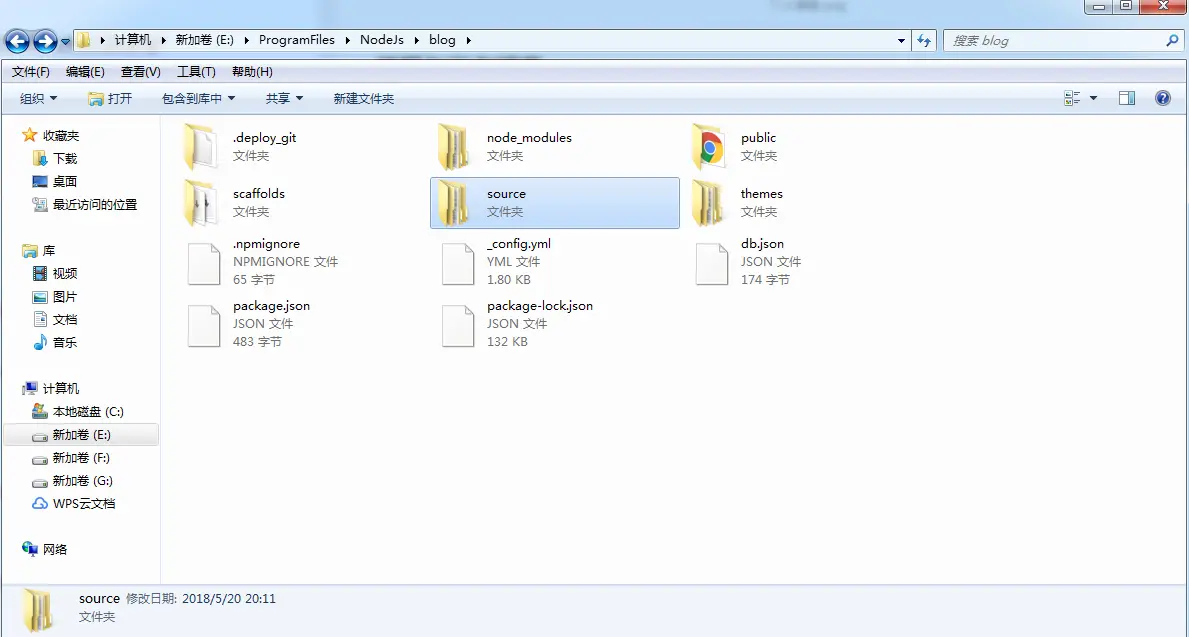
Task: Open the 工具(T) menu
Action: click(196, 71)
